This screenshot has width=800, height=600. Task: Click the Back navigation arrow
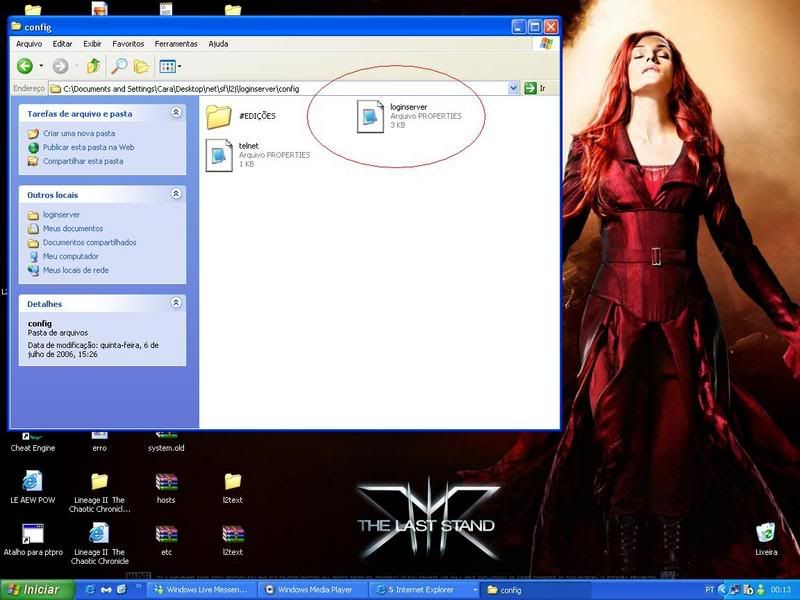[x=25, y=66]
